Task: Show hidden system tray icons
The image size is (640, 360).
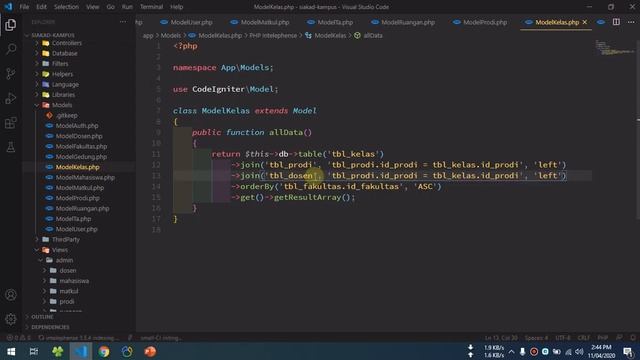Action: click(511, 352)
